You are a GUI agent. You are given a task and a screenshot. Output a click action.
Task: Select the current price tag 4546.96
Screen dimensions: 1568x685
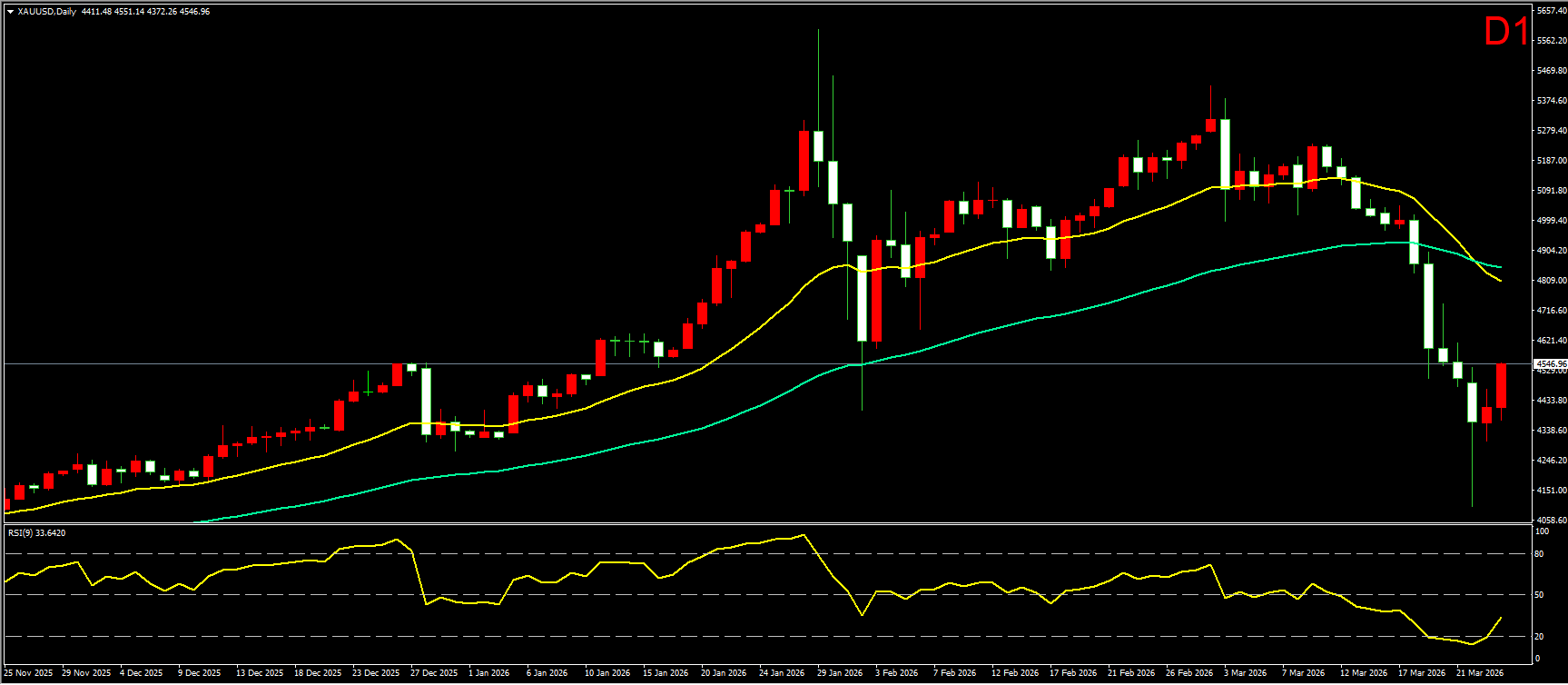1550,364
